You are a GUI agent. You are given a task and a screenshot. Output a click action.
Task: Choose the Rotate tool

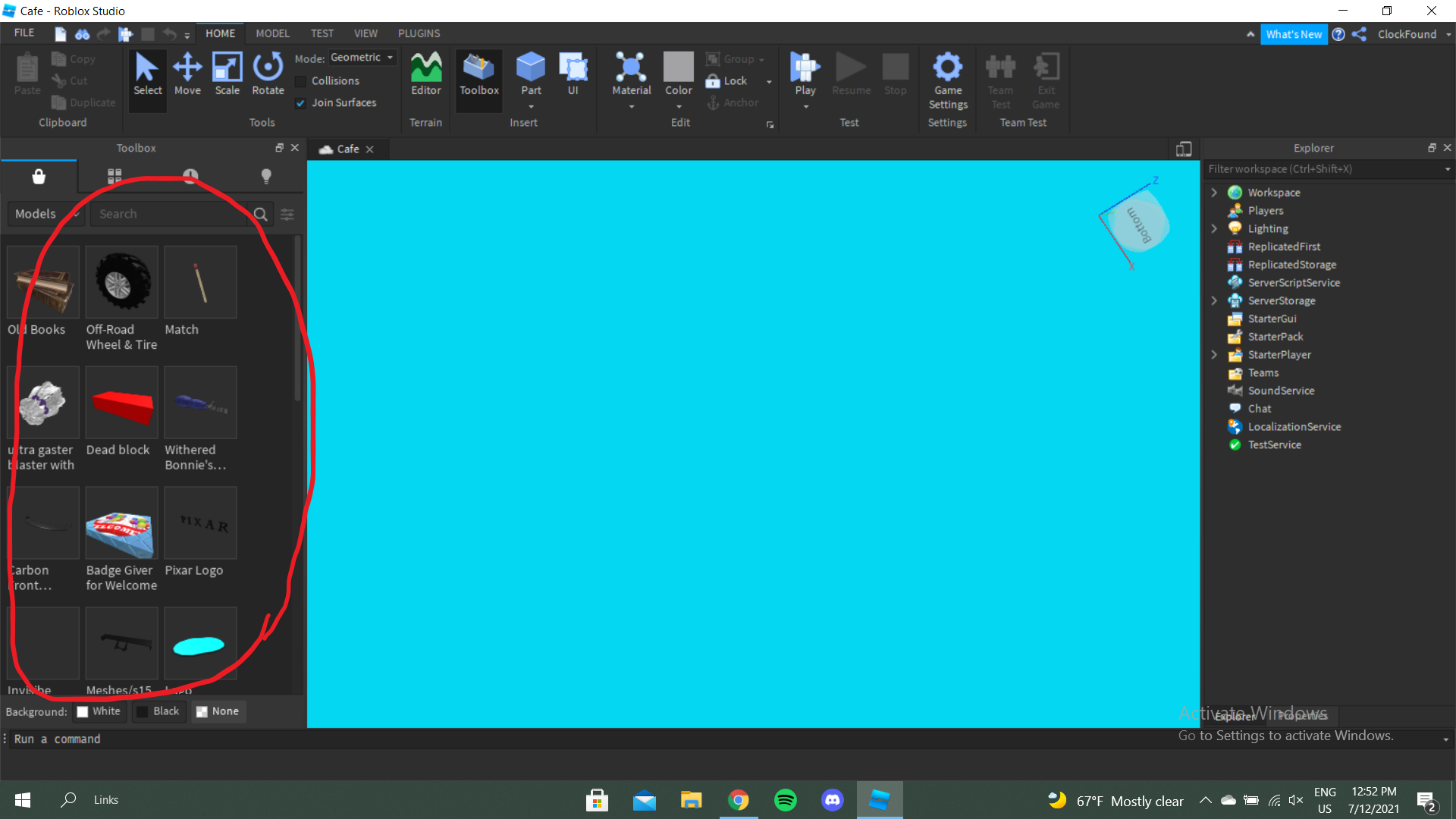[x=268, y=74]
